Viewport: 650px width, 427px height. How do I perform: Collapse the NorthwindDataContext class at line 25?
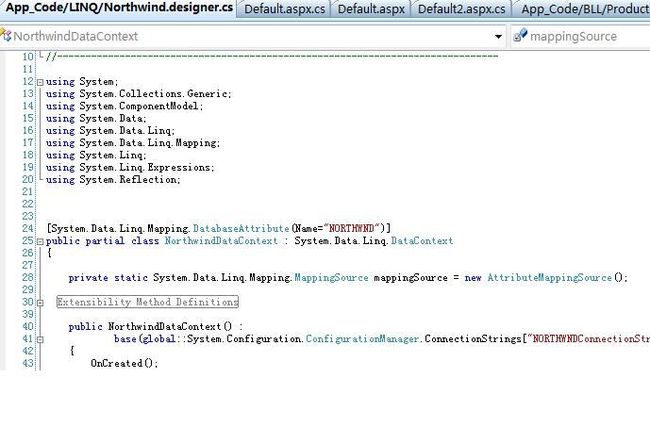point(40,241)
